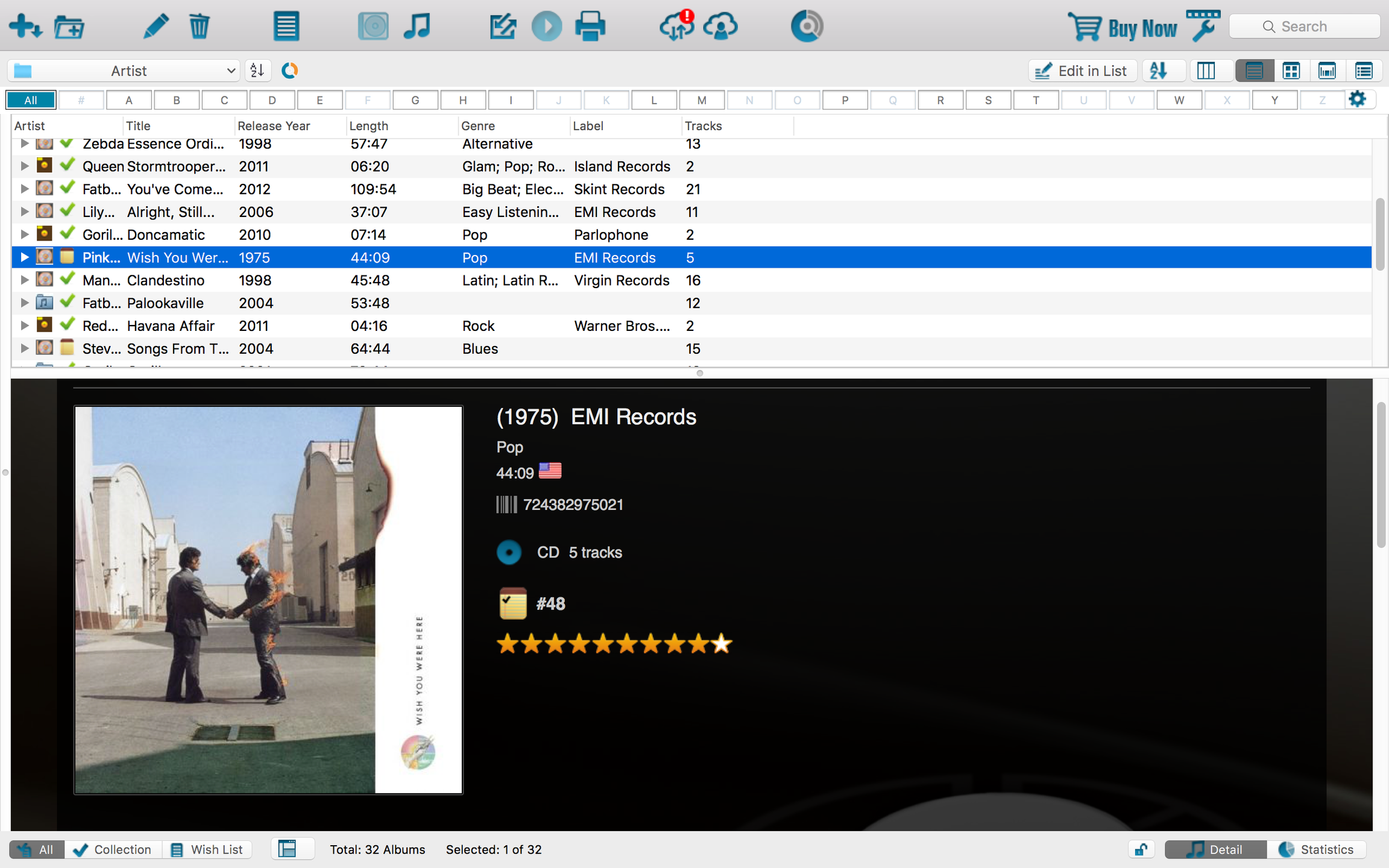Filter albums by letter P
Image resolution: width=1389 pixels, height=868 pixels.
(x=845, y=100)
